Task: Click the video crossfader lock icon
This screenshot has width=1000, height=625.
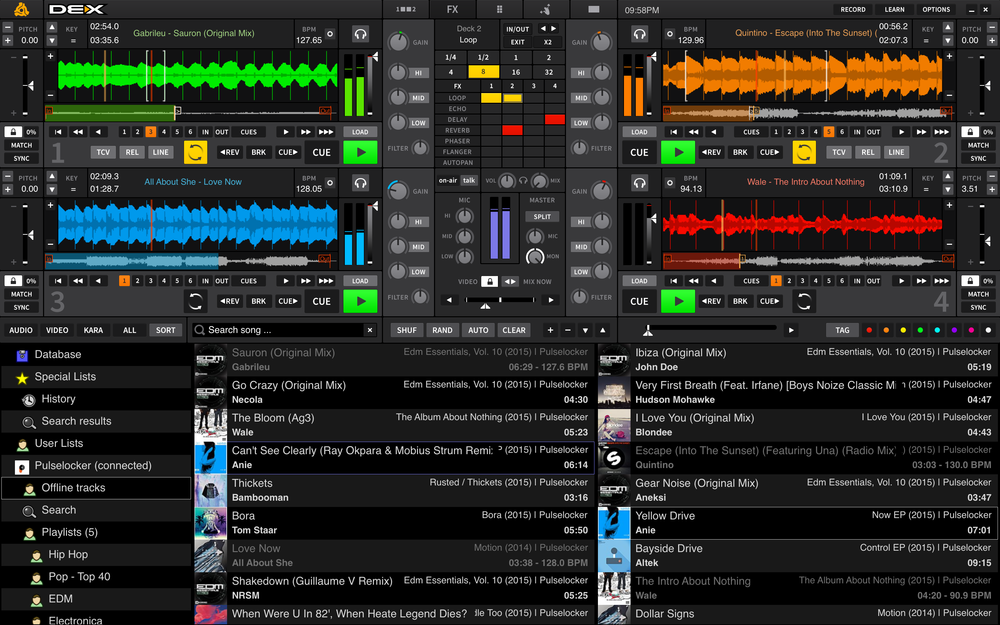Action: click(x=489, y=282)
